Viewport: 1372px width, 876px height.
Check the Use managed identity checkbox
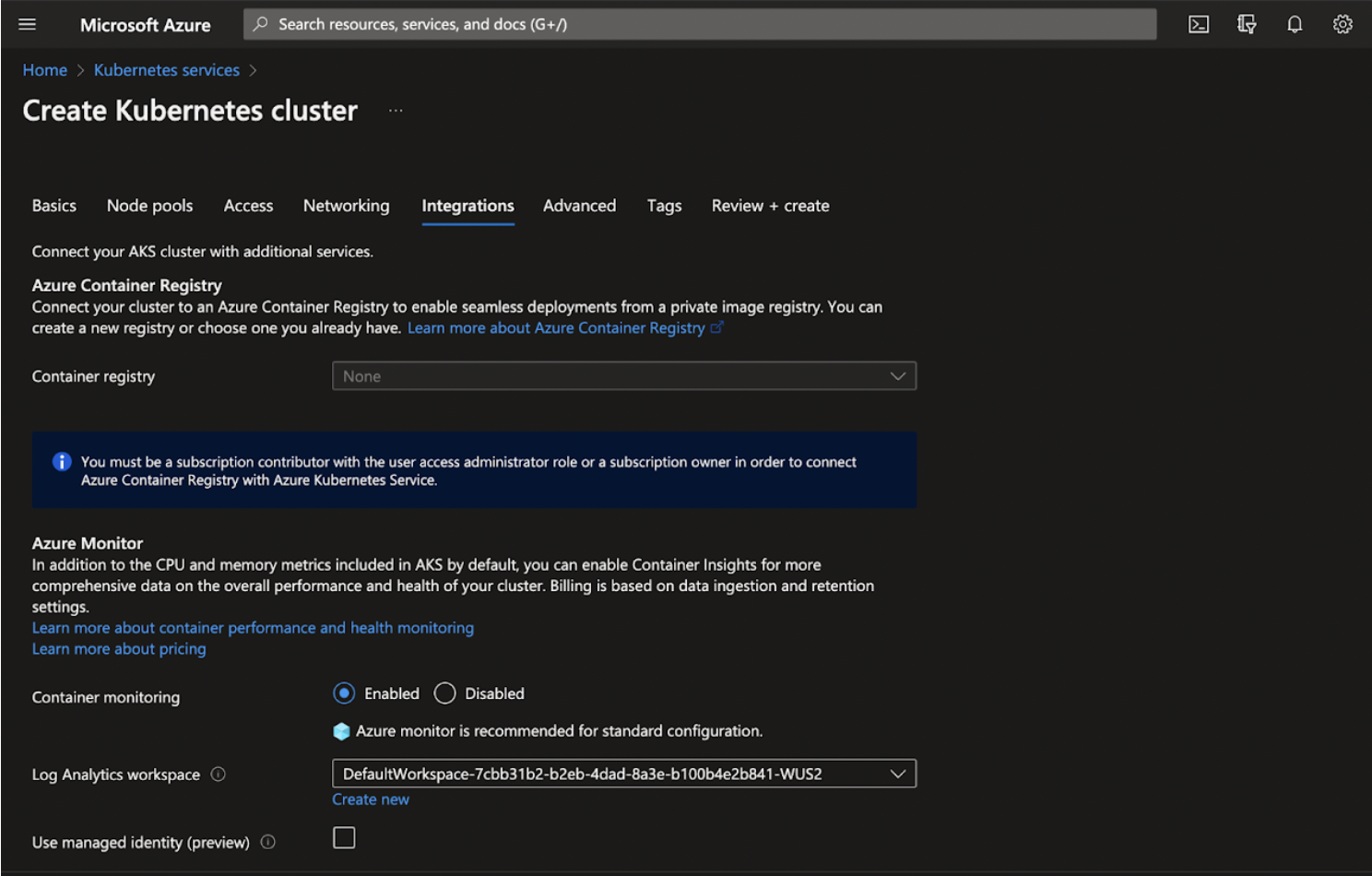pyautogui.click(x=344, y=837)
